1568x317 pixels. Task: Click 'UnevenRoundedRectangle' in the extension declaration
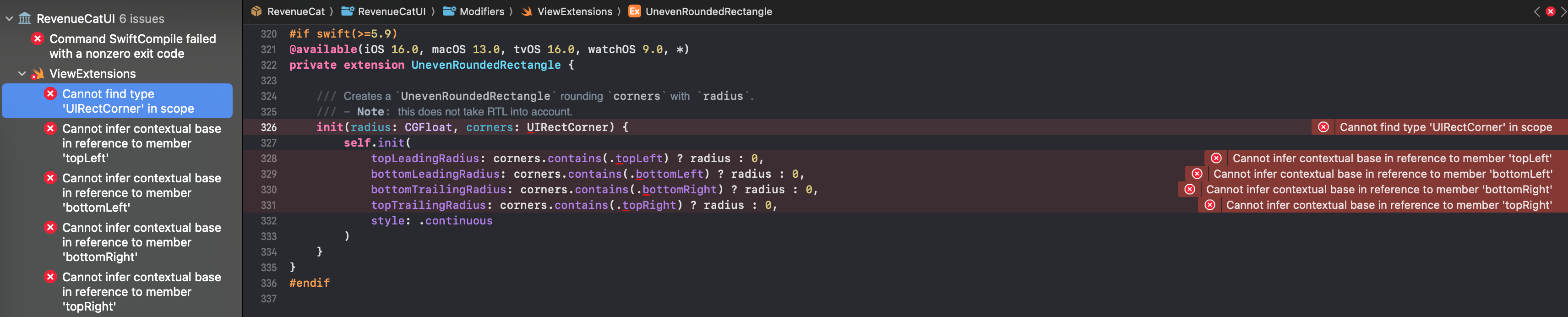click(x=486, y=65)
